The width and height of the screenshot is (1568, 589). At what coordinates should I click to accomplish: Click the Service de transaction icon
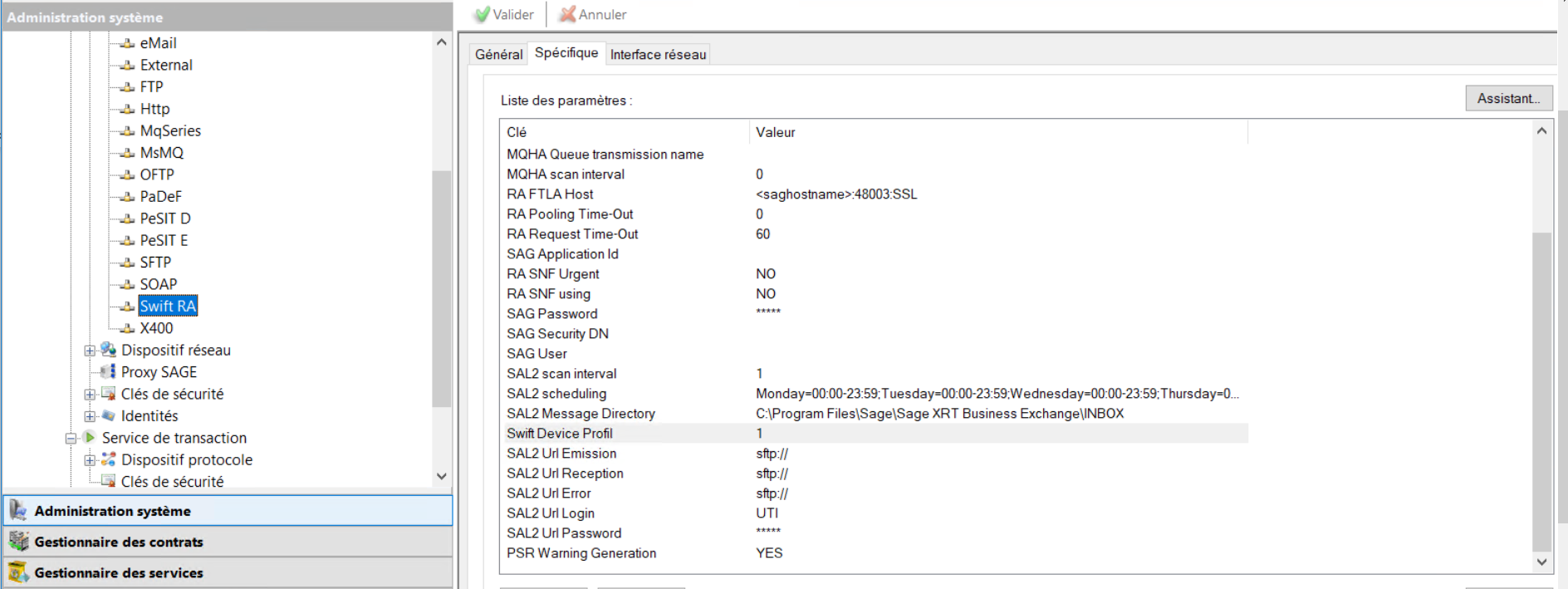point(89,437)
